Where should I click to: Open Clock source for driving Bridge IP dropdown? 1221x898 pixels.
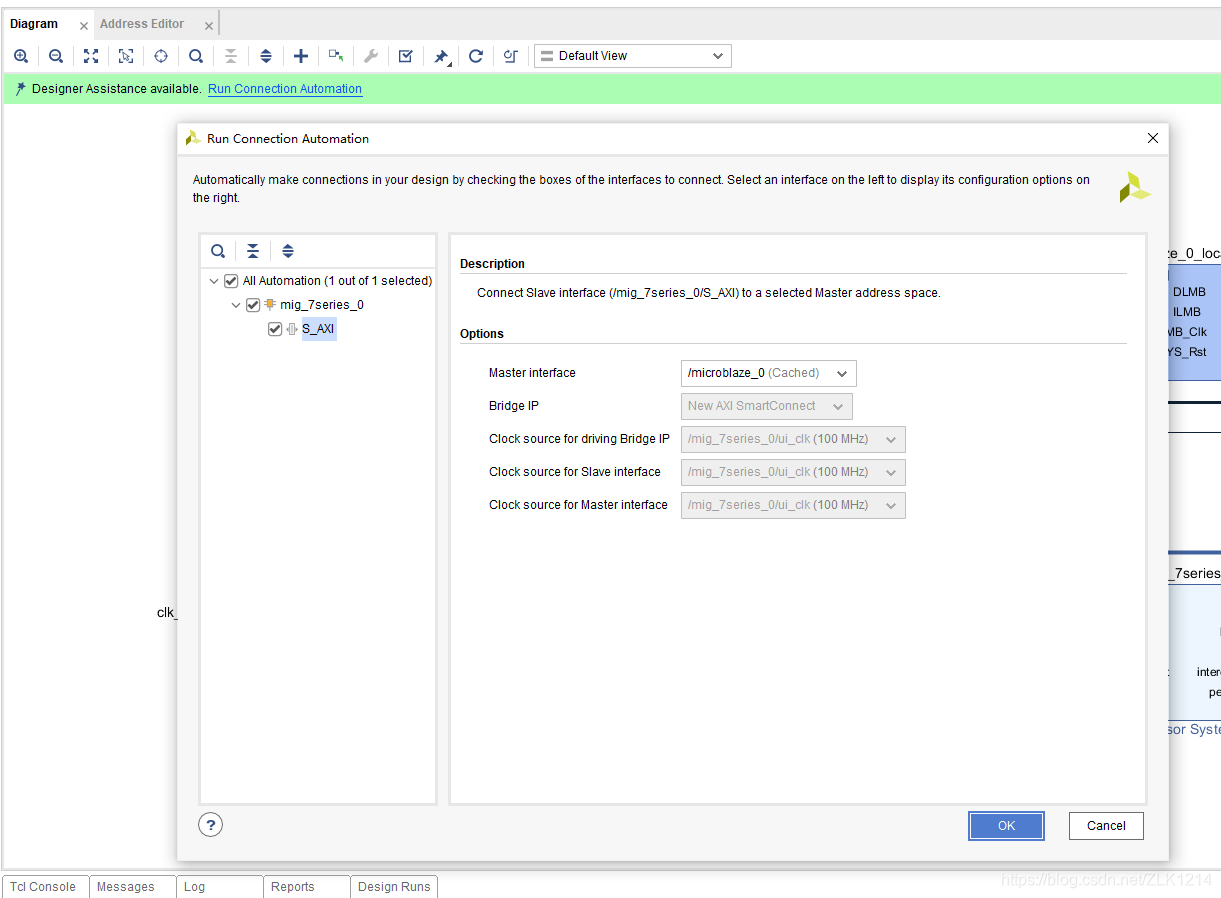tap(793, 439)
